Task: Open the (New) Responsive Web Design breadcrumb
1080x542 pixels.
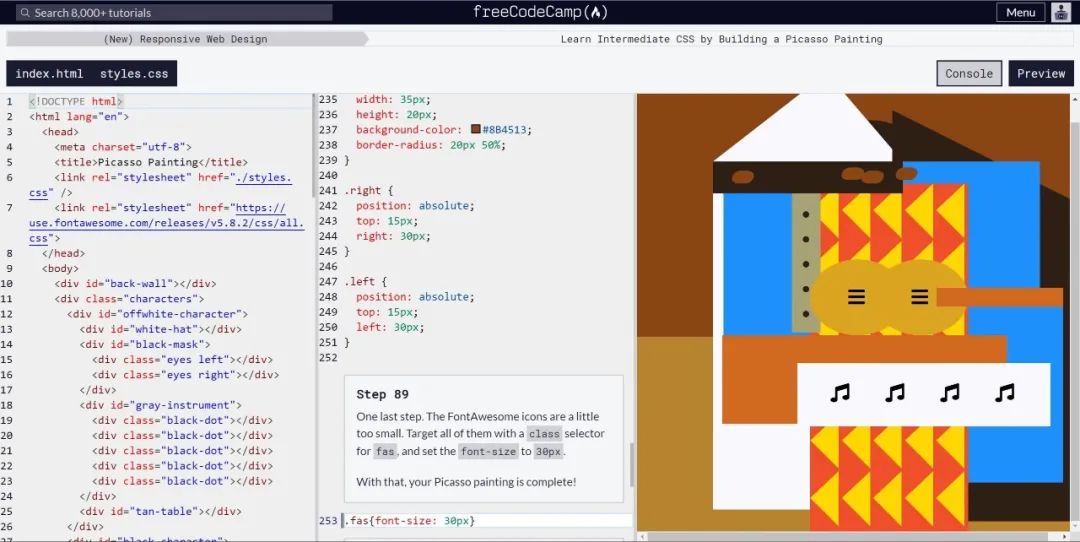Action: (x=185, y=39)
